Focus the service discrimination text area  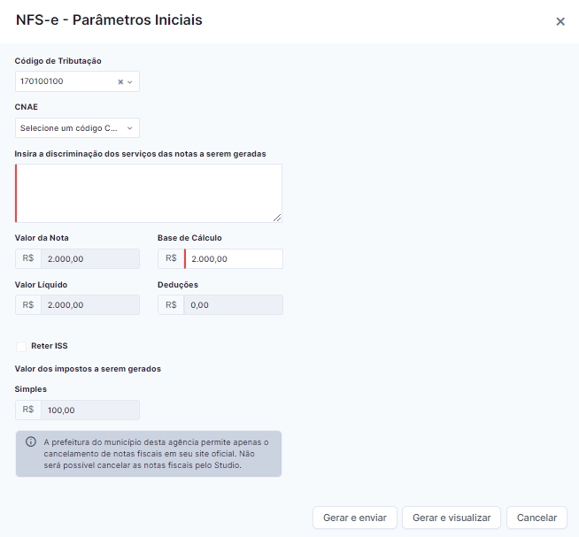pyautogui.click(x=149, y=194)
